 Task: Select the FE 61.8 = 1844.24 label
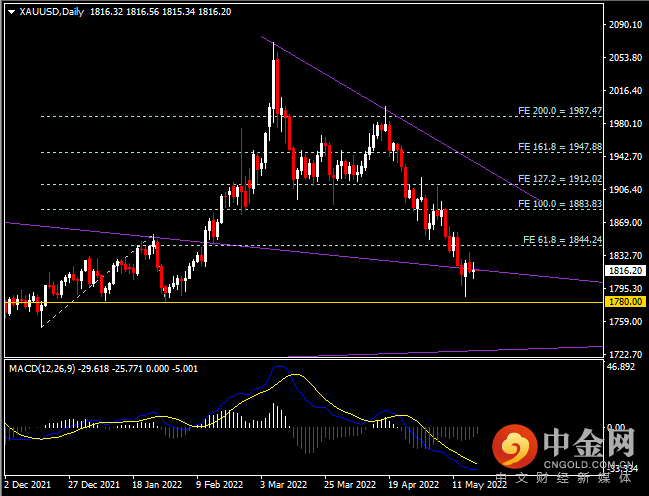pyautogui.click(x=562, y=240)
